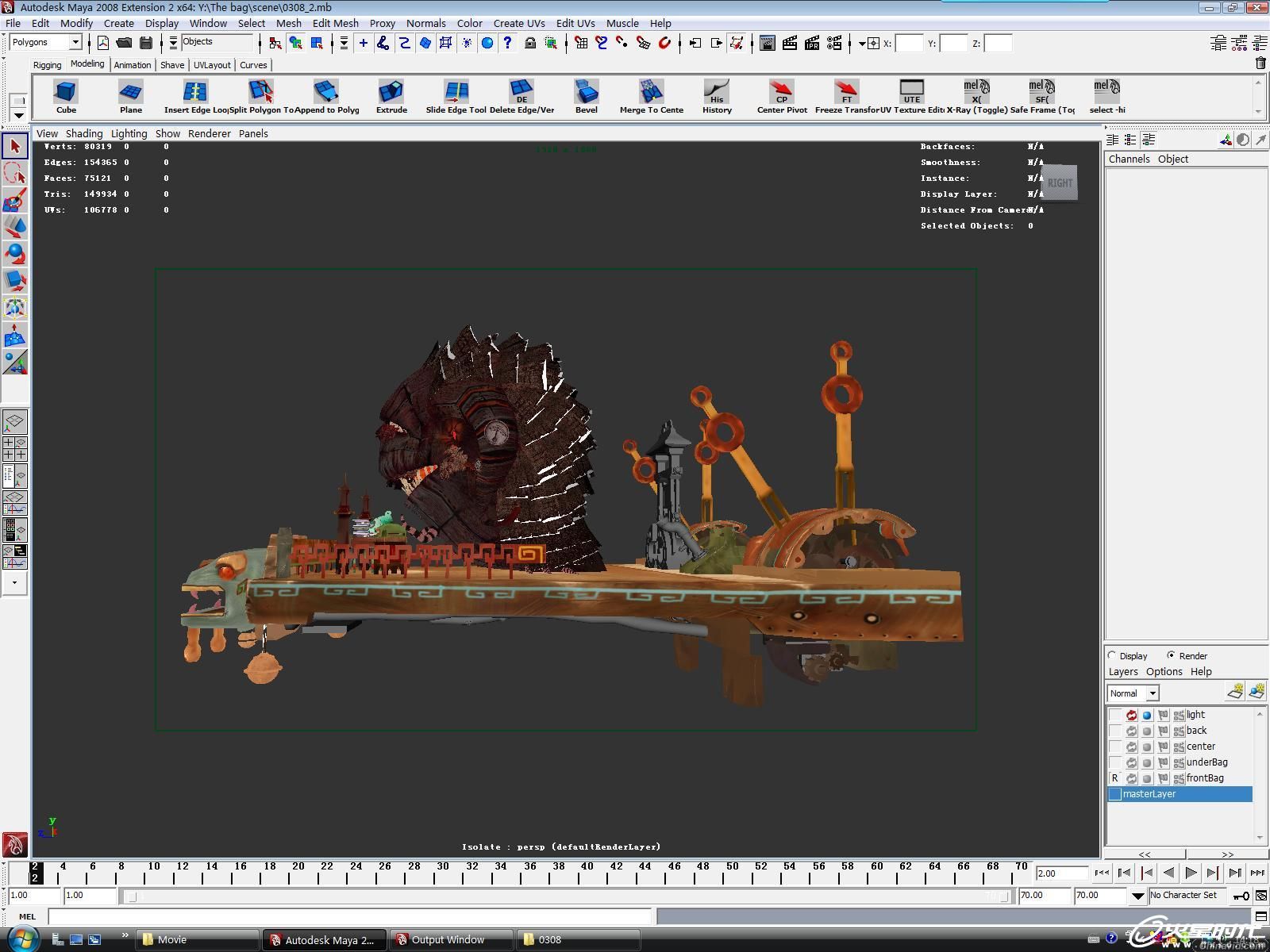This screenshot has width=1270, height=952.
Task: Open the Polygons menu set dropdown
Action: click(x=76, y=42)
